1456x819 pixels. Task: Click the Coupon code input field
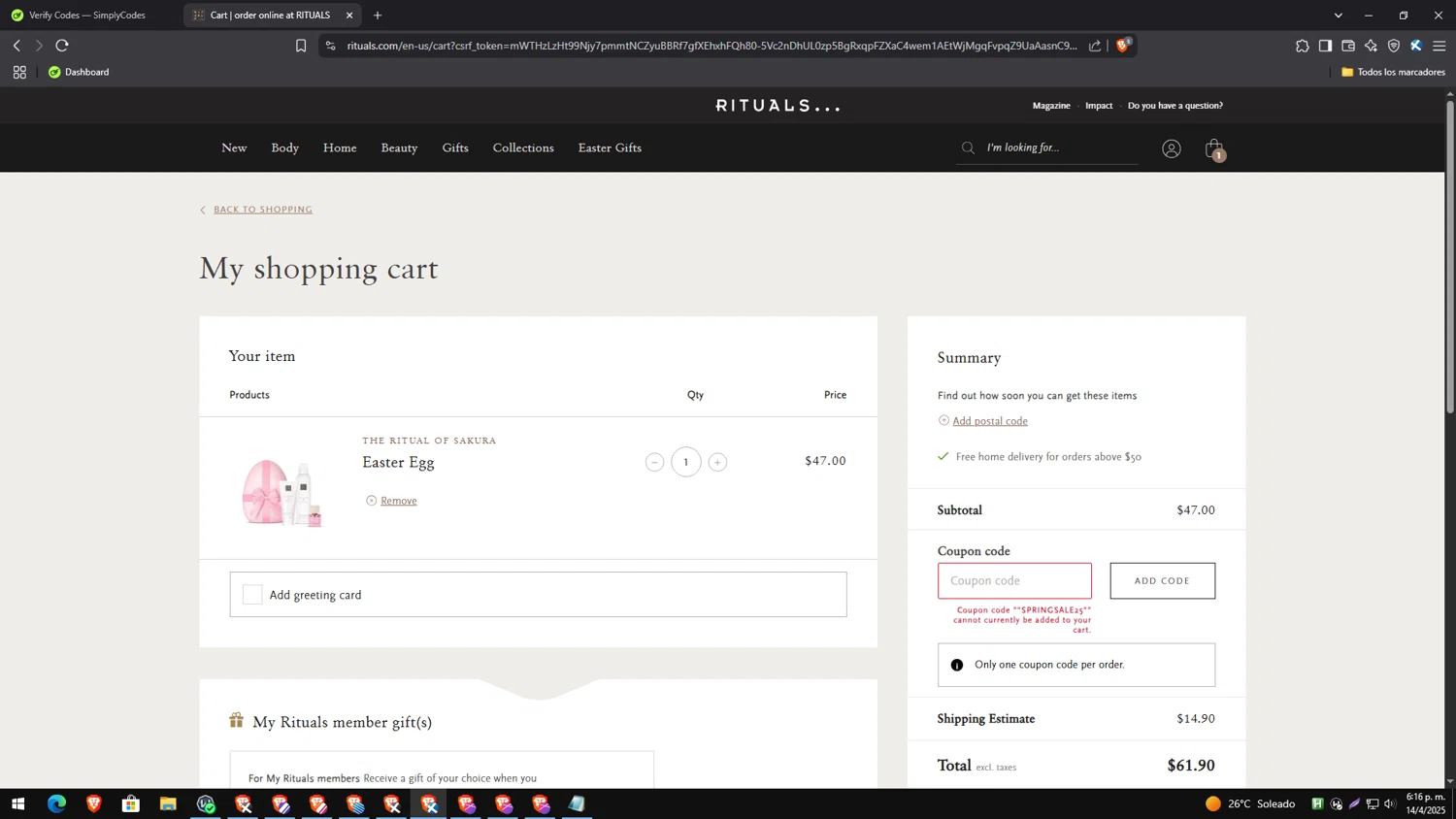(1014, 580)
